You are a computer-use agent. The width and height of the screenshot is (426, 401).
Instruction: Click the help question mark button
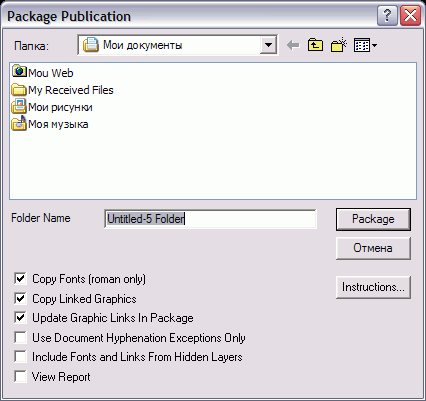pyautogui.click(x=387, y=15)
